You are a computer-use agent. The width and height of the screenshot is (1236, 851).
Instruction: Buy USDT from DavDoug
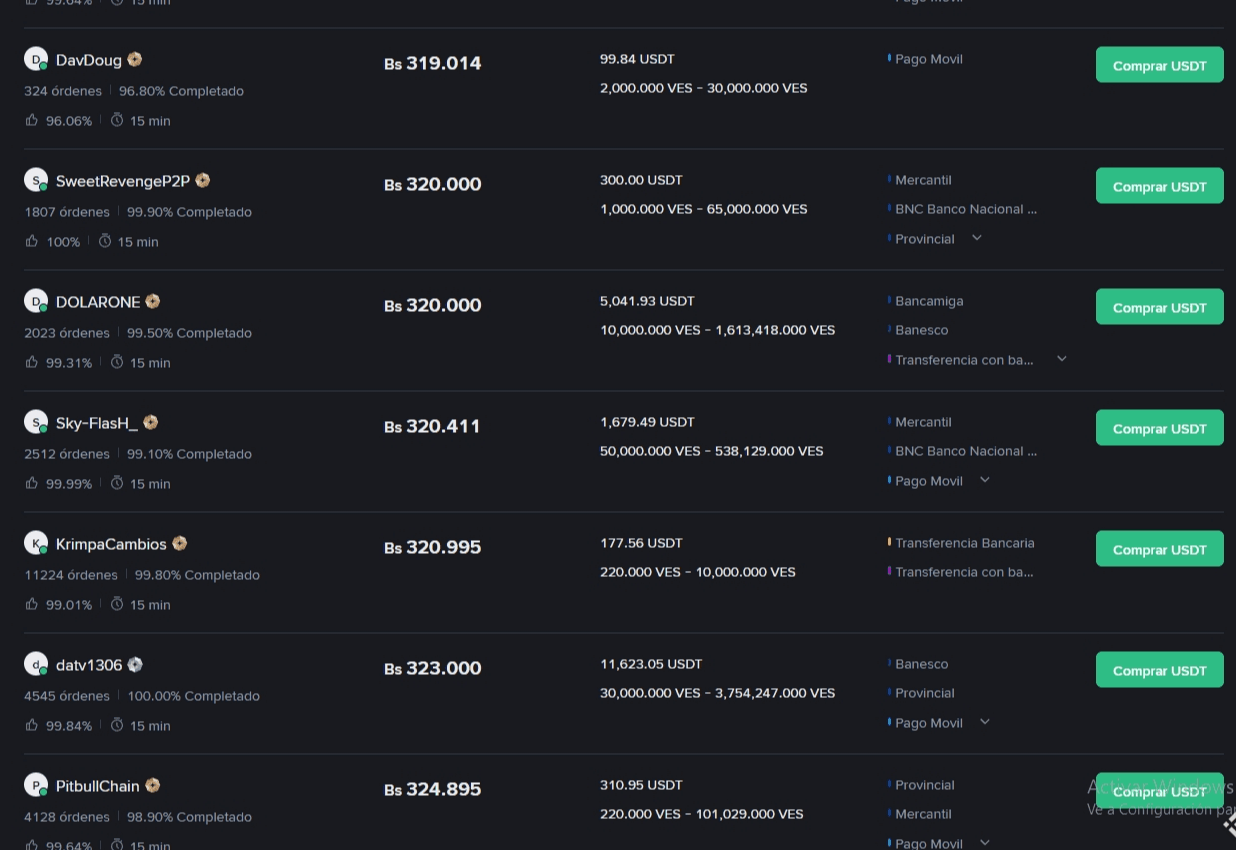coord(1159,65)
